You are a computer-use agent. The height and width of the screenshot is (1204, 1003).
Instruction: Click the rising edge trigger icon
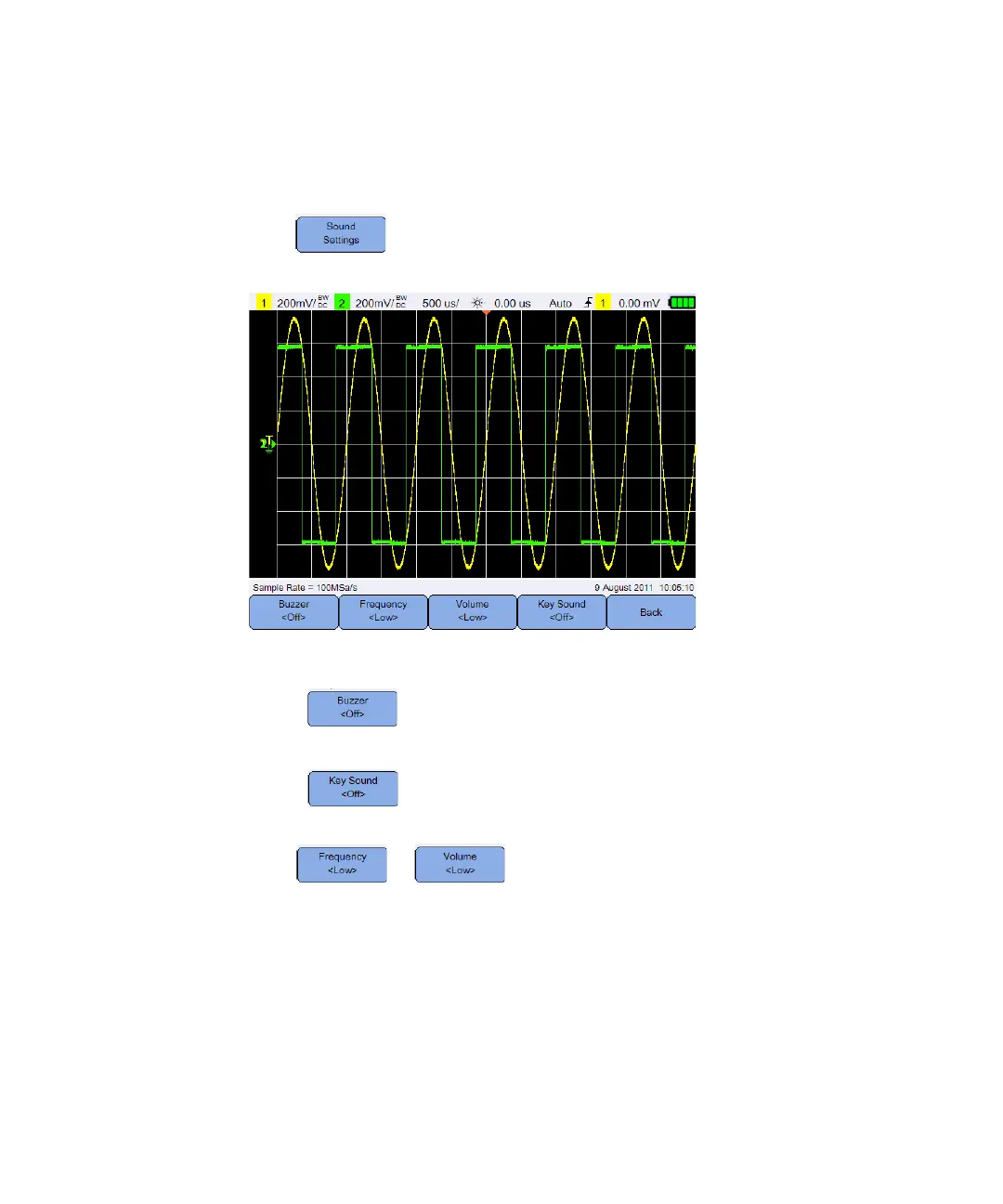pos(588,303)
